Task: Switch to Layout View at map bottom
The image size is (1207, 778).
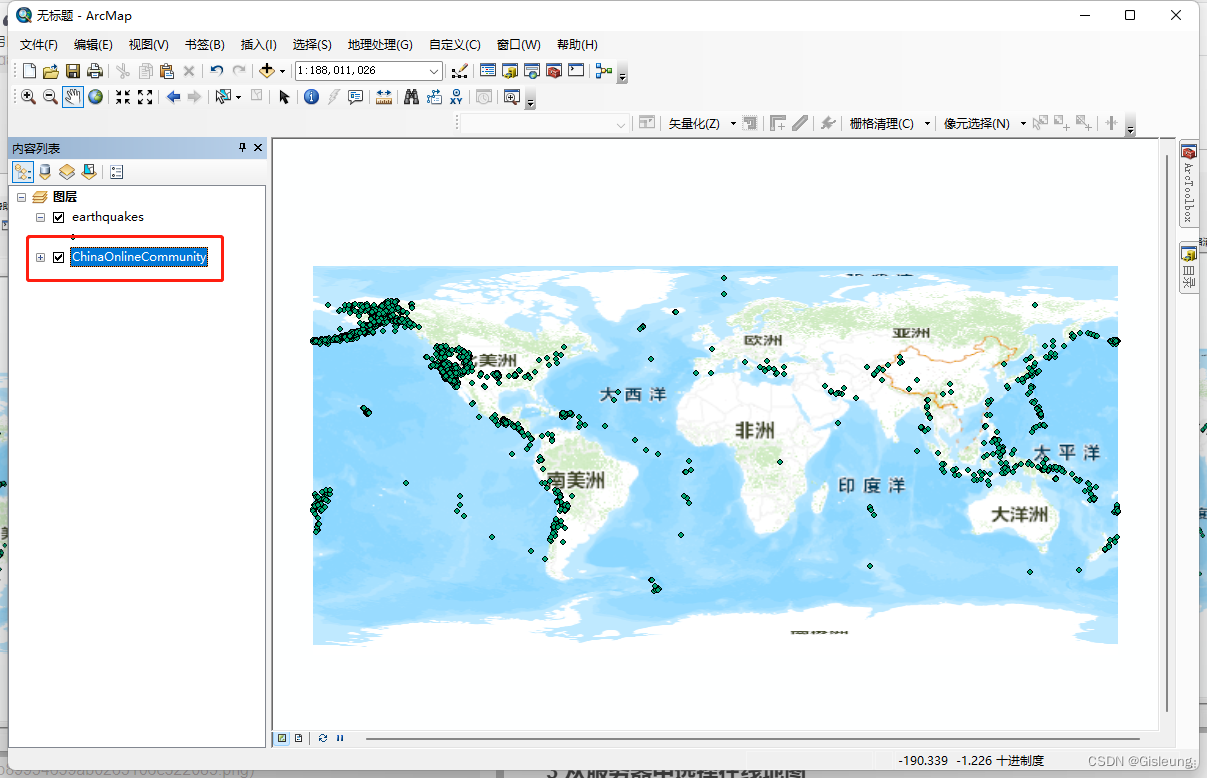Action: (x=298, y=738)
